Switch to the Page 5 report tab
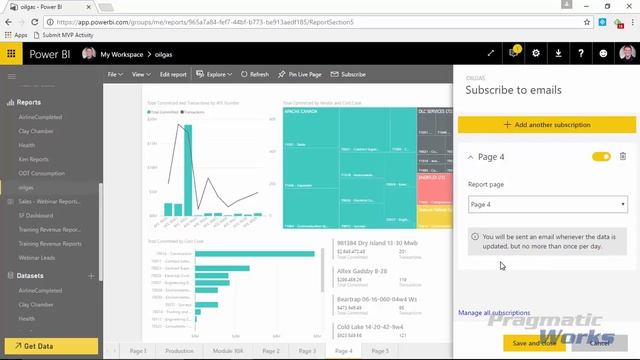640x360 pixels. tap(380, 351)
